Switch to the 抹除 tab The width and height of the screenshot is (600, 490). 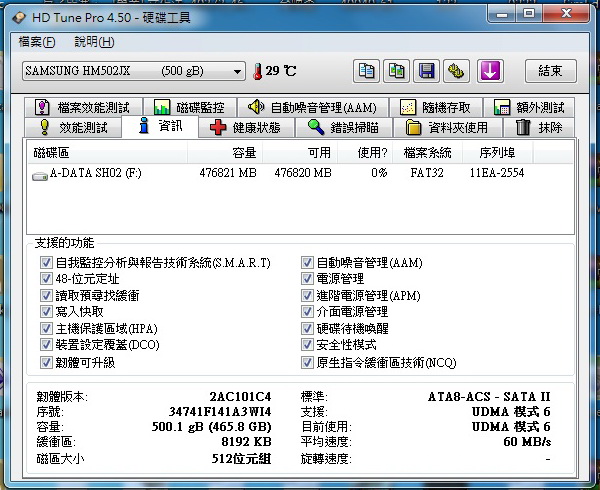(x=539, y=127)
